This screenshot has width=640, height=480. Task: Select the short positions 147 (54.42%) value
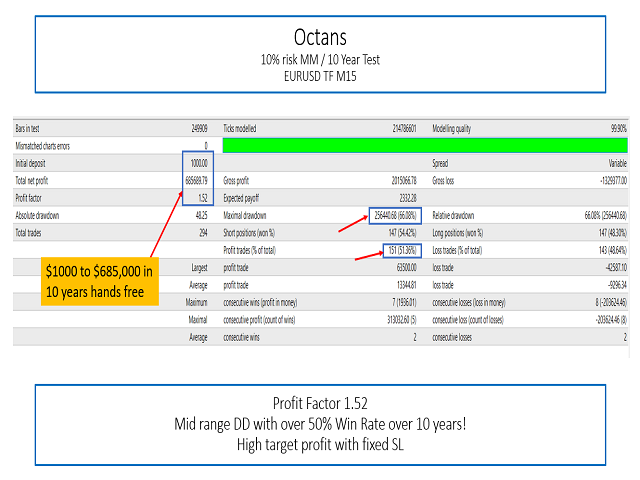[402, 233]
